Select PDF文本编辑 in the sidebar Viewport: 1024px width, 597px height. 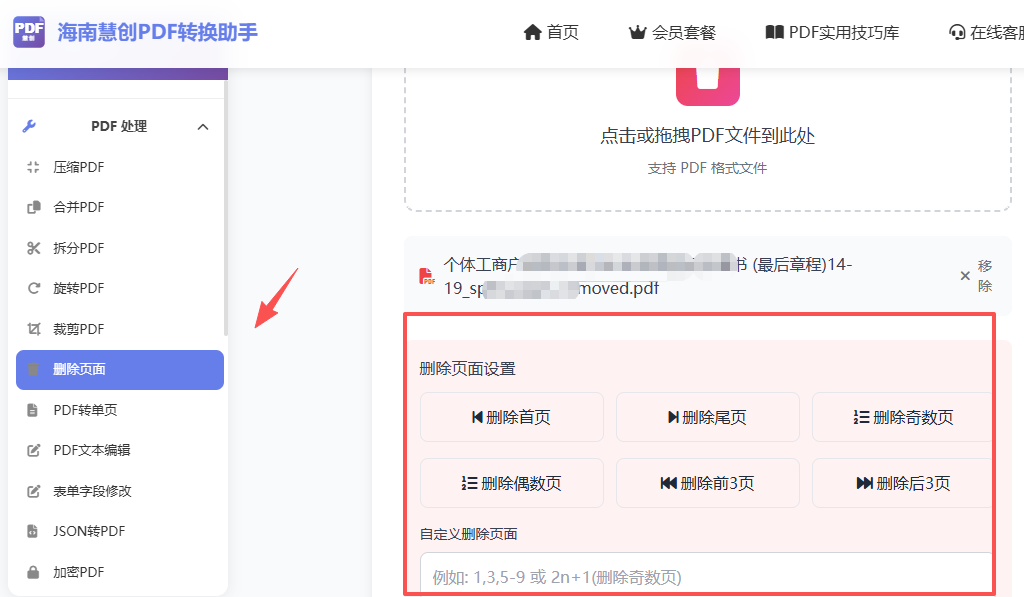[120, 451]
